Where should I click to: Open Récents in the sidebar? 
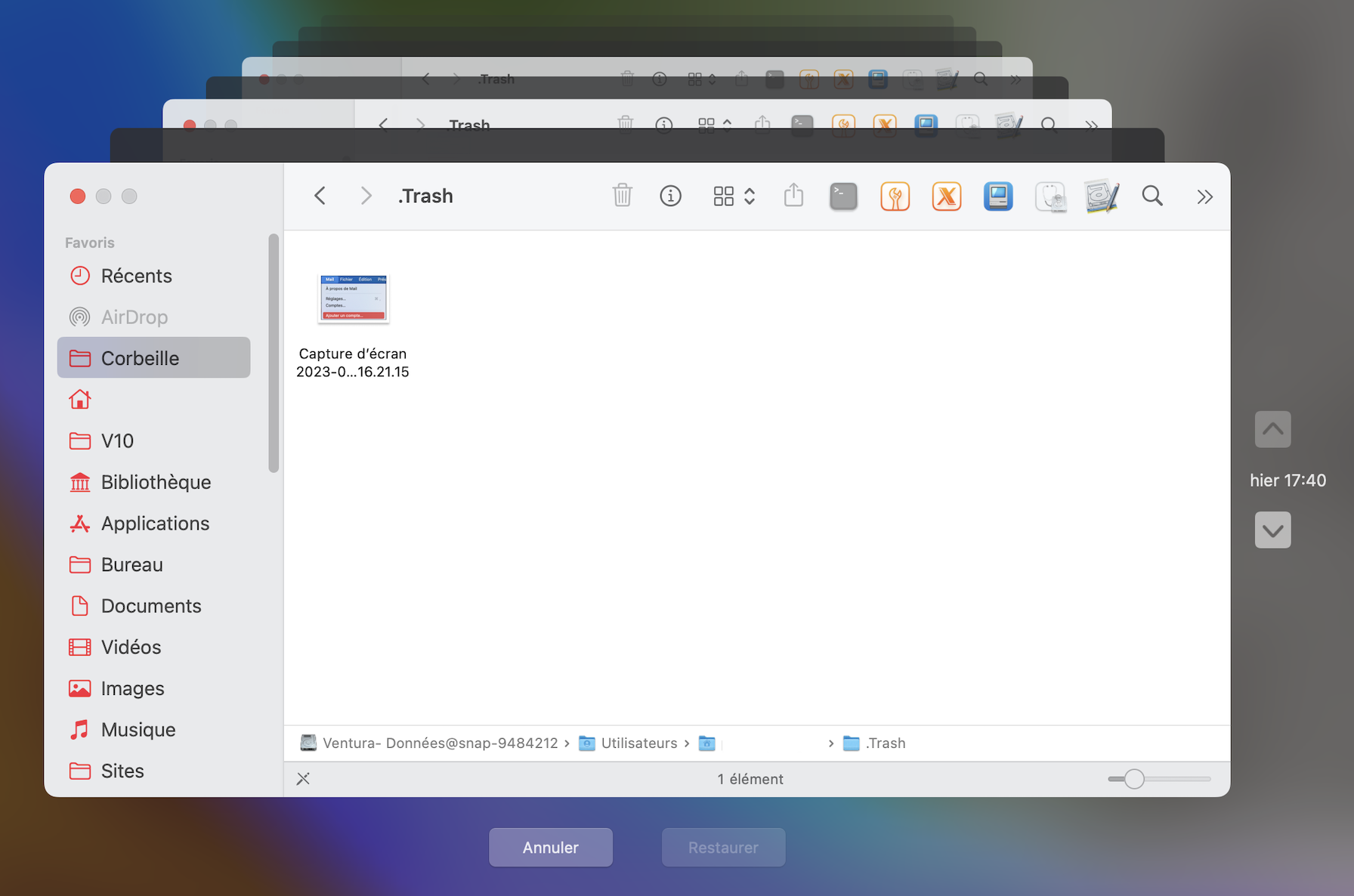pos(153,276)
